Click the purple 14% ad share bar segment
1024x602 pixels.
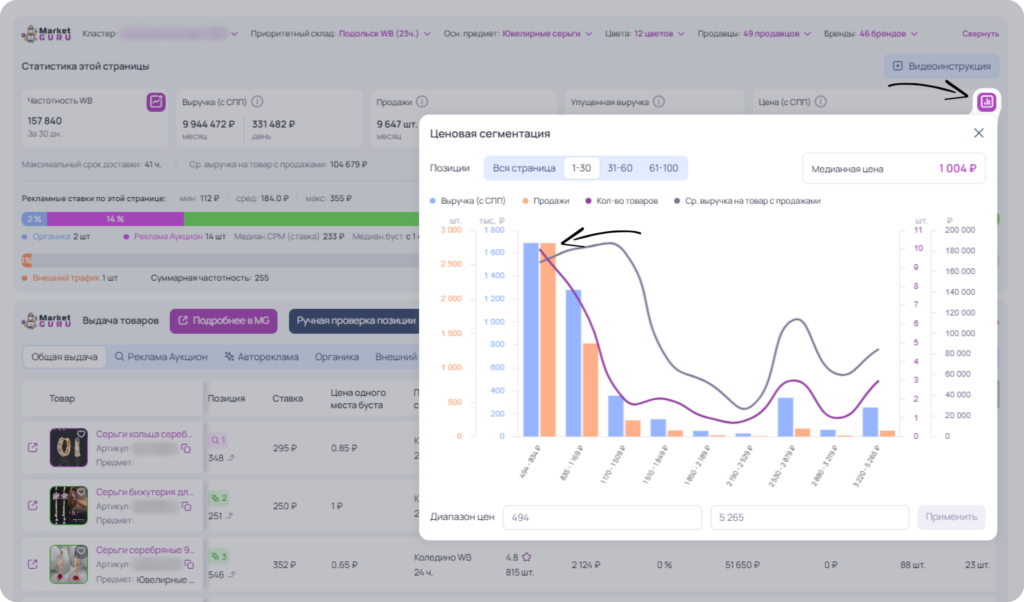point(115,219)
